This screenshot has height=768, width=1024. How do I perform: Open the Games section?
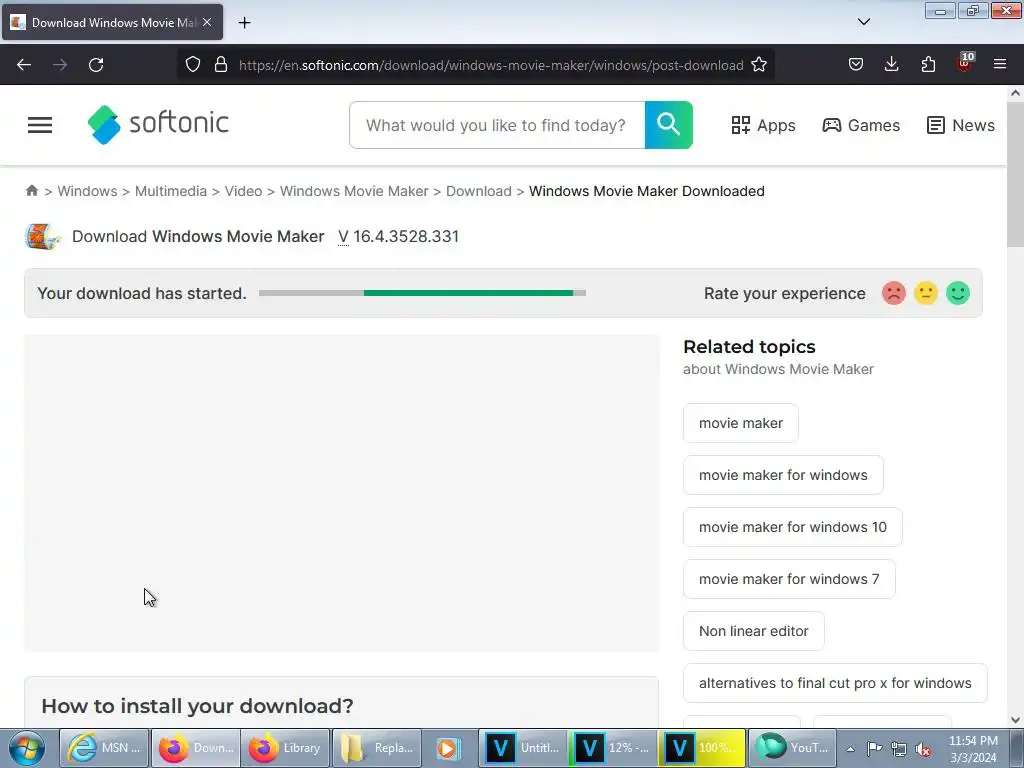pos(861,125)
